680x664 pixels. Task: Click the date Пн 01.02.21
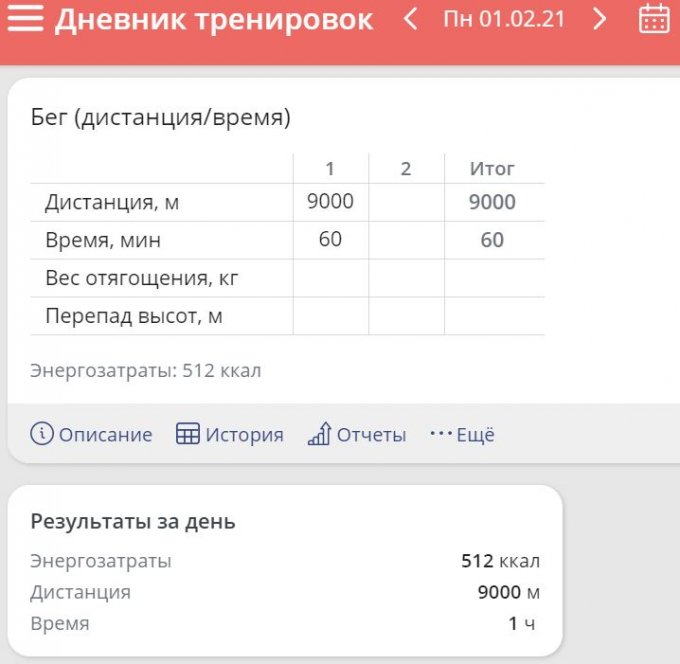504,19
